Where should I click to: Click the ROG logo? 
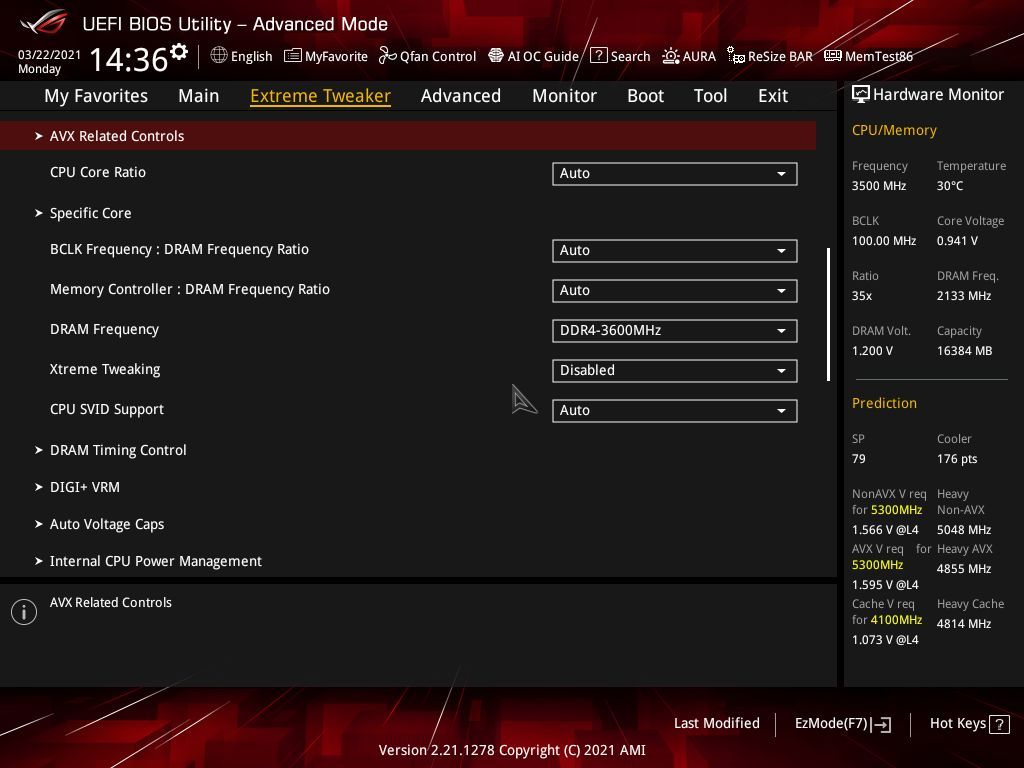click(x=44, y=23)
